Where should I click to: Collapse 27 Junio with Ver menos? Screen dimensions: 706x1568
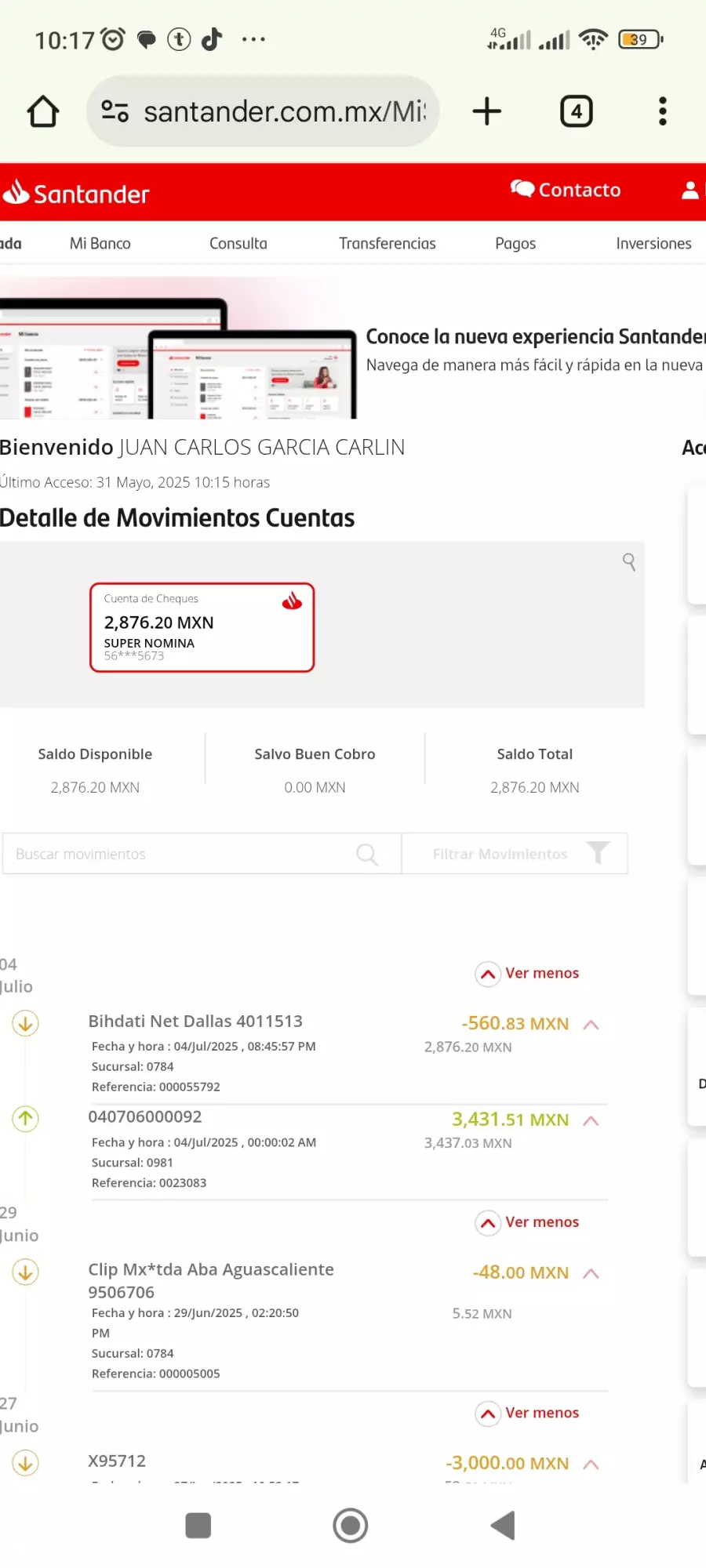(x=527, y=1414)
